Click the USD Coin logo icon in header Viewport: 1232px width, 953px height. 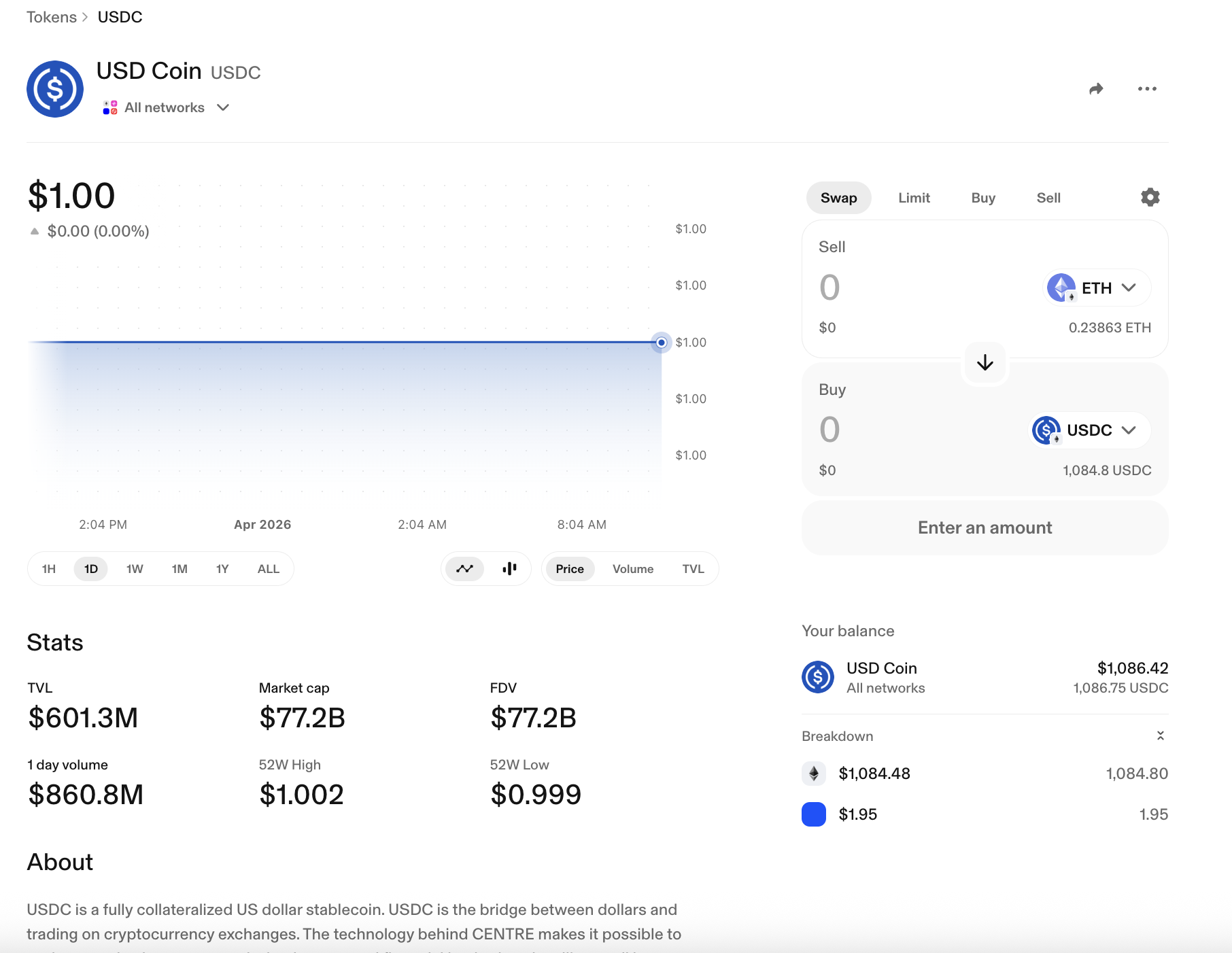click(x=55, y=89)
